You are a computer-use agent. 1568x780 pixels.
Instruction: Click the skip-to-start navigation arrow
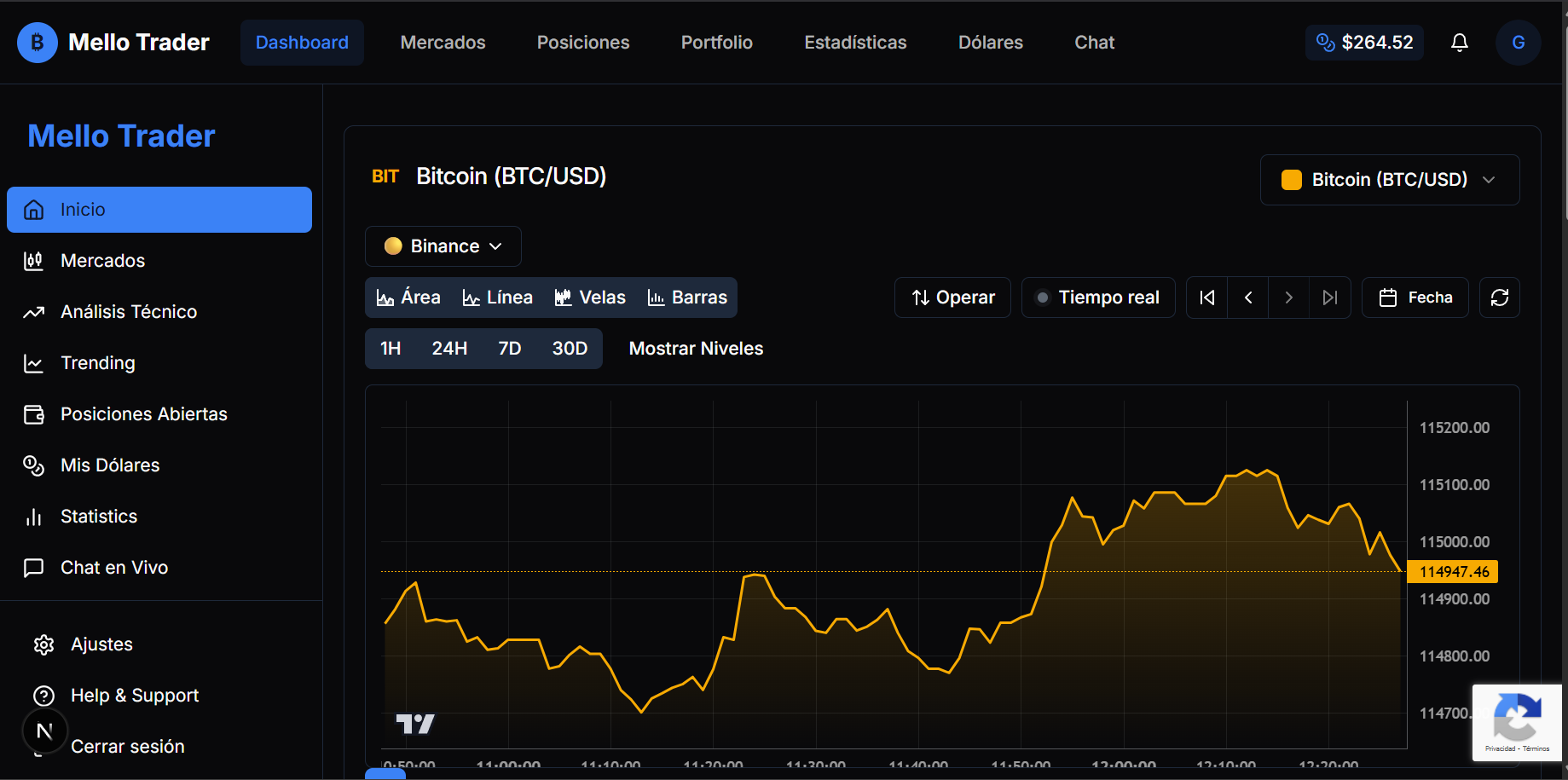pyautogui.click(x=1206, y=297)
